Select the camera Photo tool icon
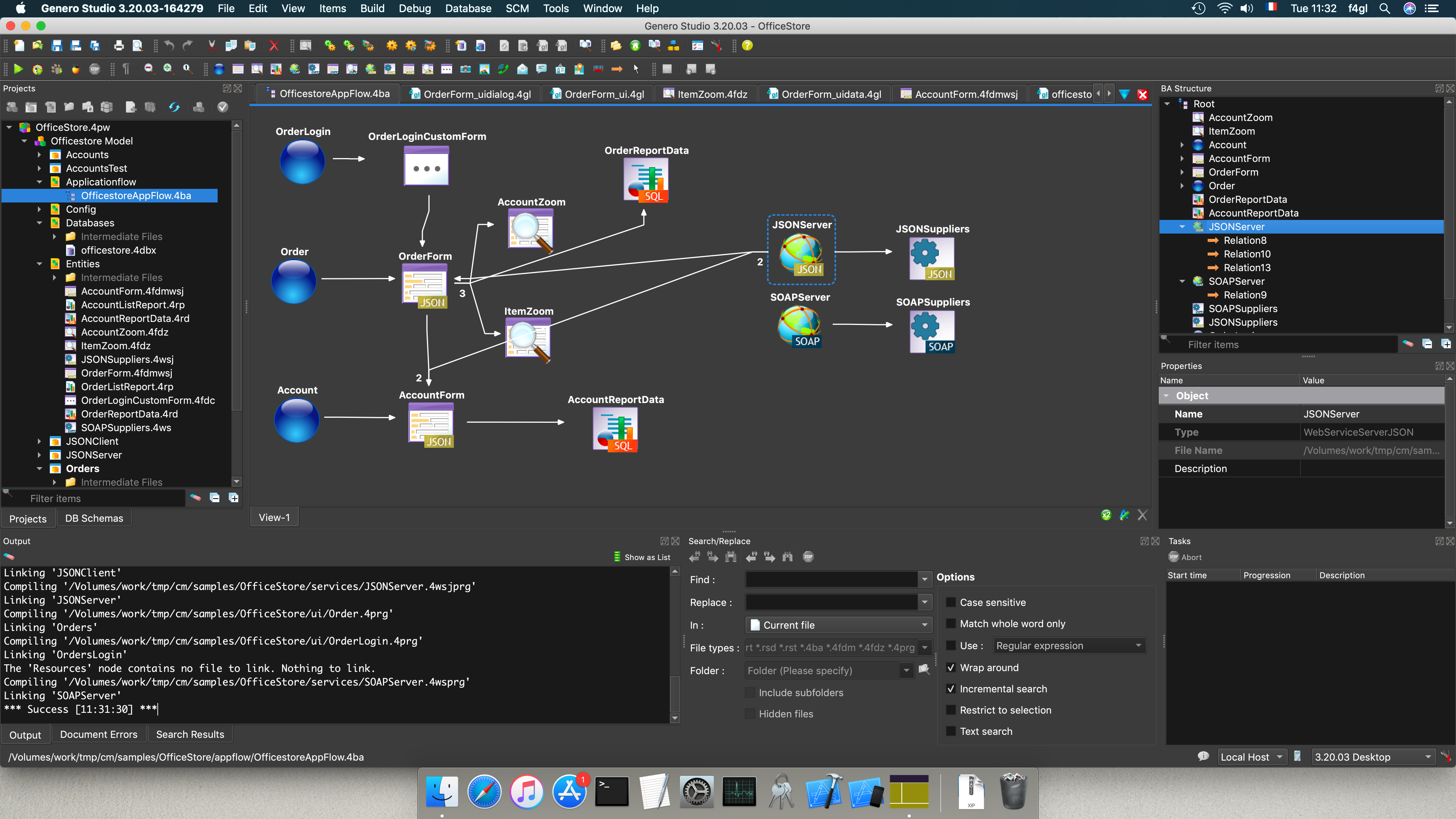 pyautogui.click(x=466, y=69)
